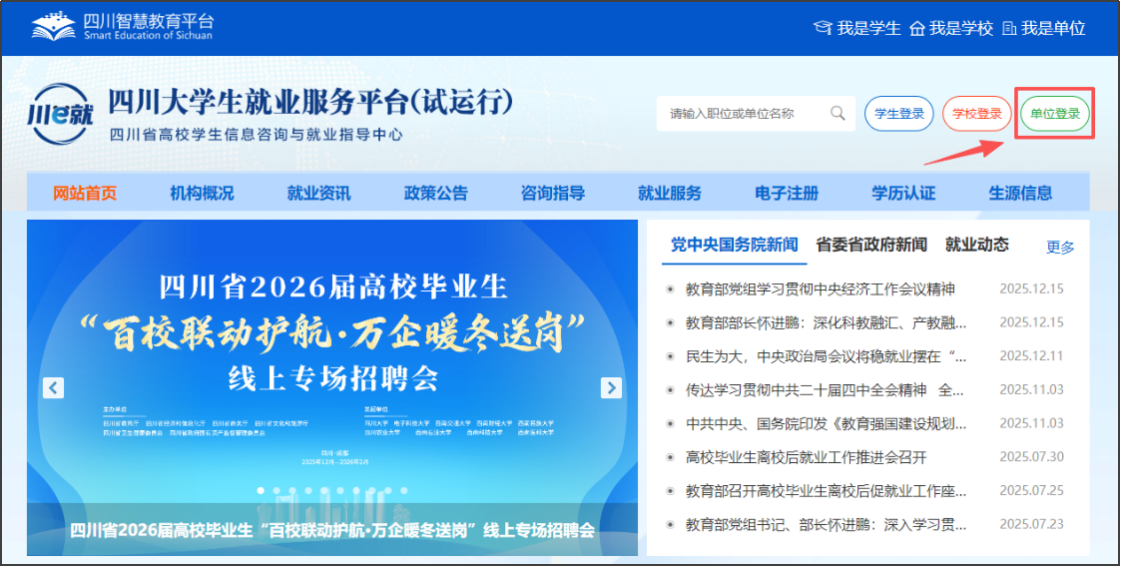The width and height of the screenshot is (1121, 566).
Task: Open the 电子注册 navigation item
Action: tap(786, 193)
